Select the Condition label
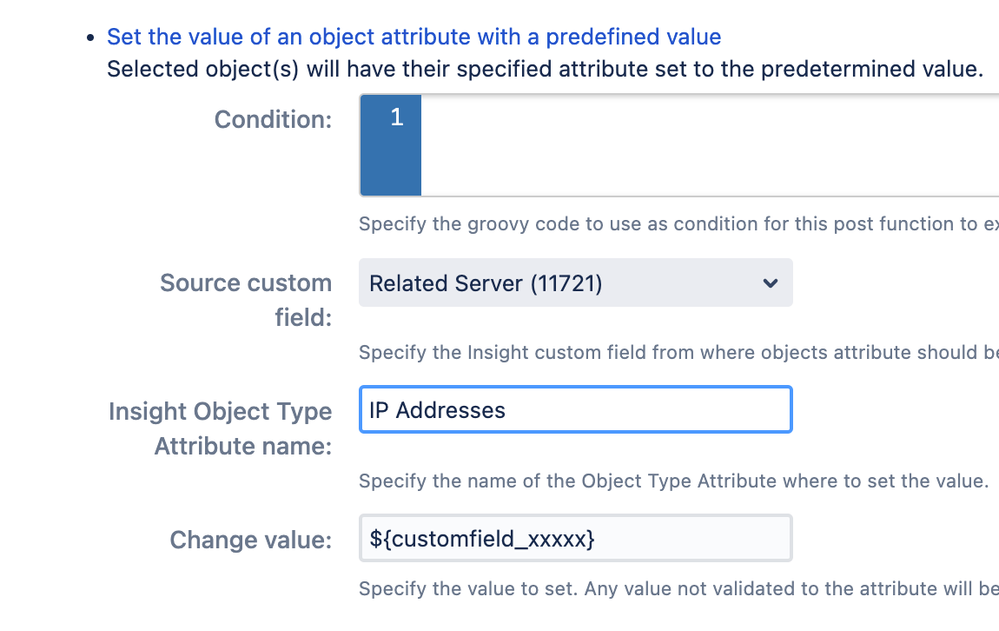Screen dimensions: 999x631 pyautogui.click(x=272, y=119)
